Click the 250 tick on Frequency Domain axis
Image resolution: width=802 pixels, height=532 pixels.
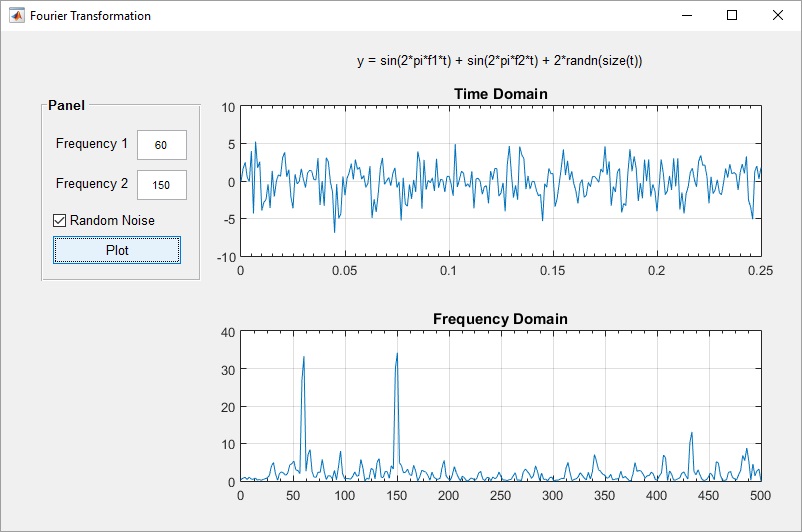[500, 495]
